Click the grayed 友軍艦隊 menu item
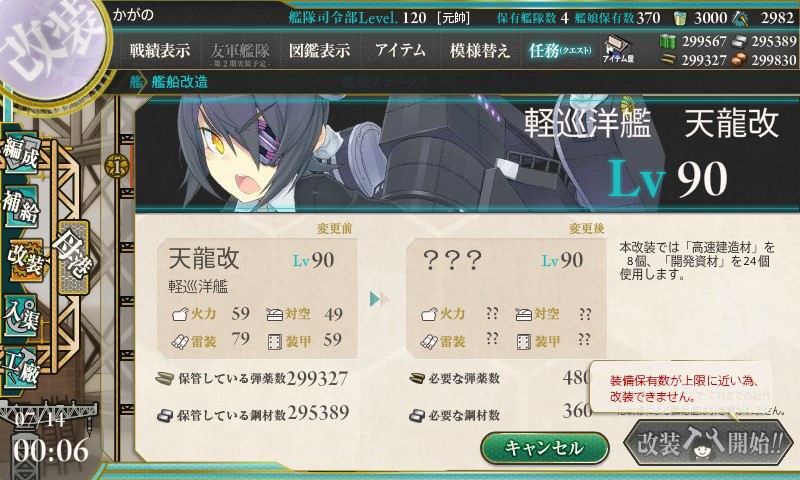 (x=240, y=53)
